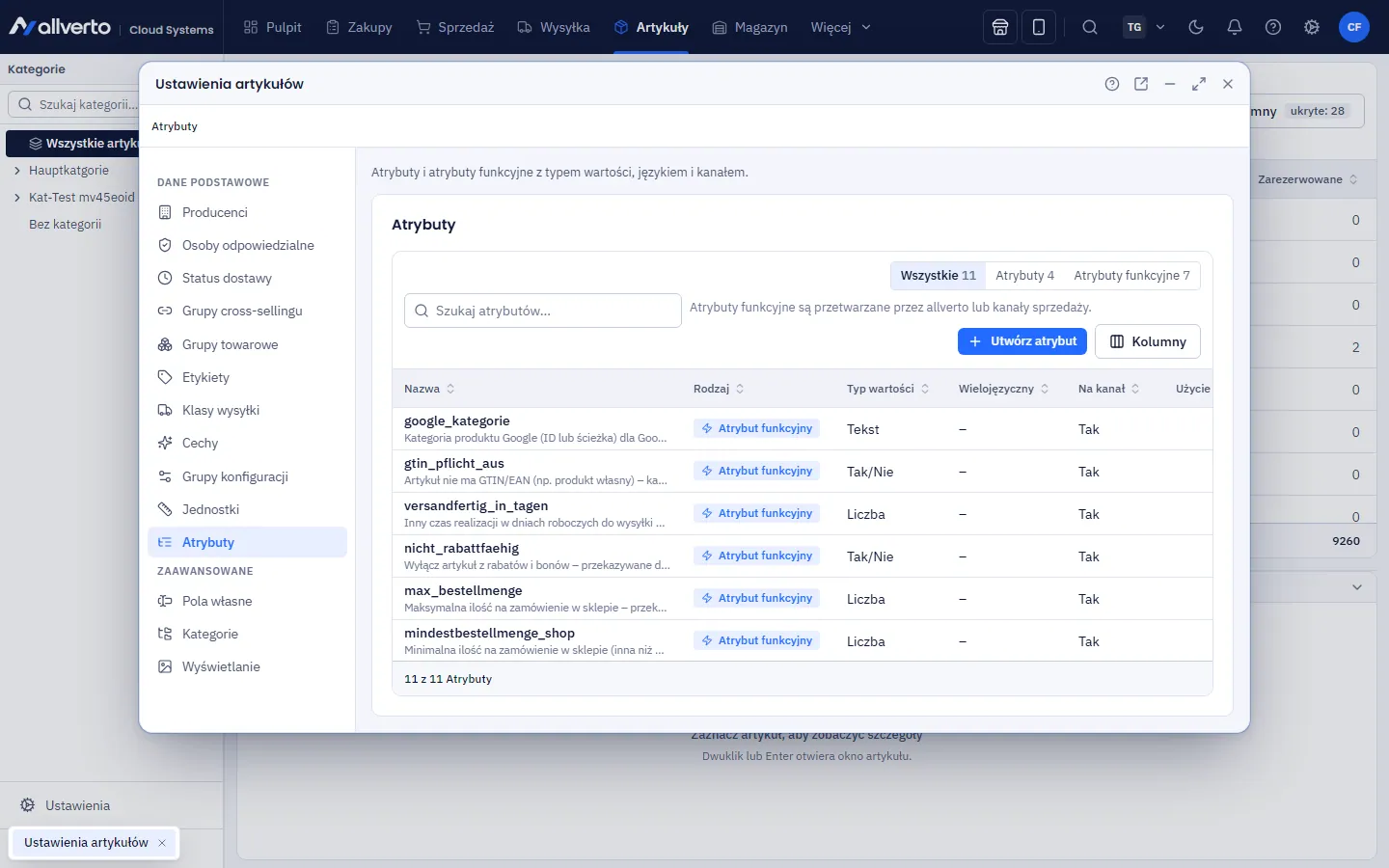
Task: Click the global search magnifier icon
Action: click(x=1090, y=27)
